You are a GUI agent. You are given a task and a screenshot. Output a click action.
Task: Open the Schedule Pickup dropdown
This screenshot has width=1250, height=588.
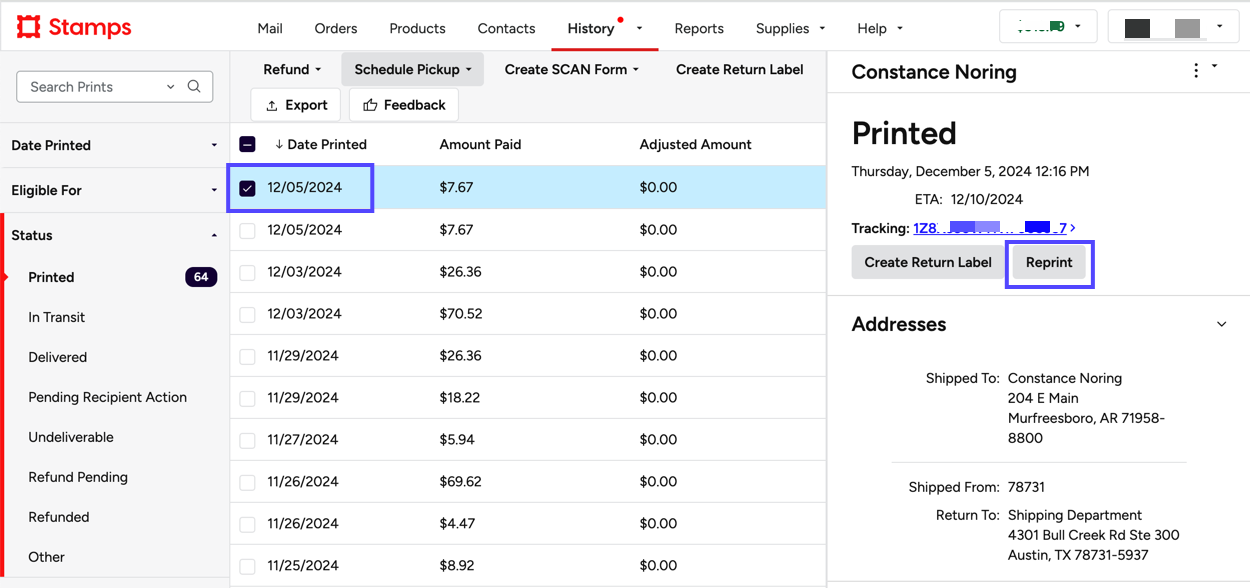[413, 69]
